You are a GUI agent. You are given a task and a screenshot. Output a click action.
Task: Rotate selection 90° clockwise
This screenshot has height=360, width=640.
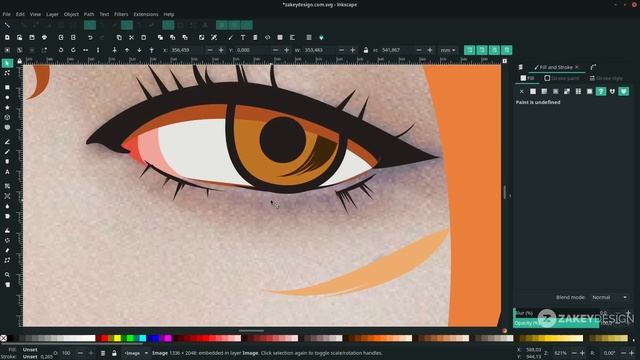[73, 50]
